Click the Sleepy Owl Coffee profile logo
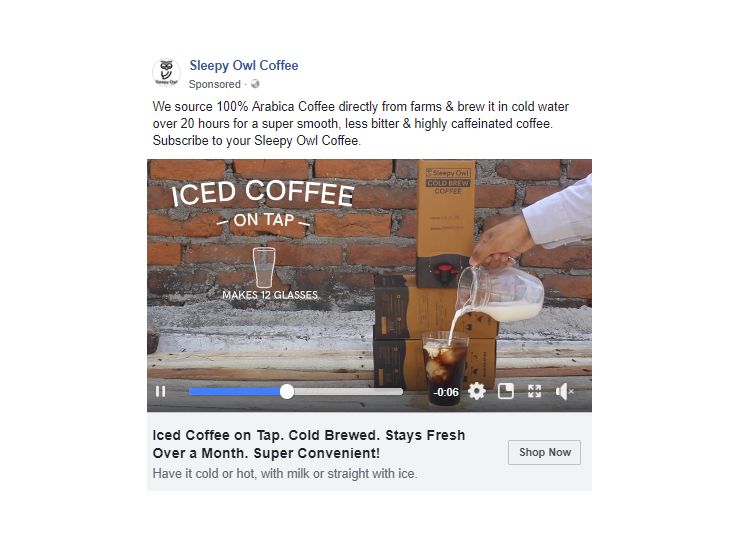Image resolution: width=740 pixels, height=540 pixels. pyautogui.click(x=166, y=73)
